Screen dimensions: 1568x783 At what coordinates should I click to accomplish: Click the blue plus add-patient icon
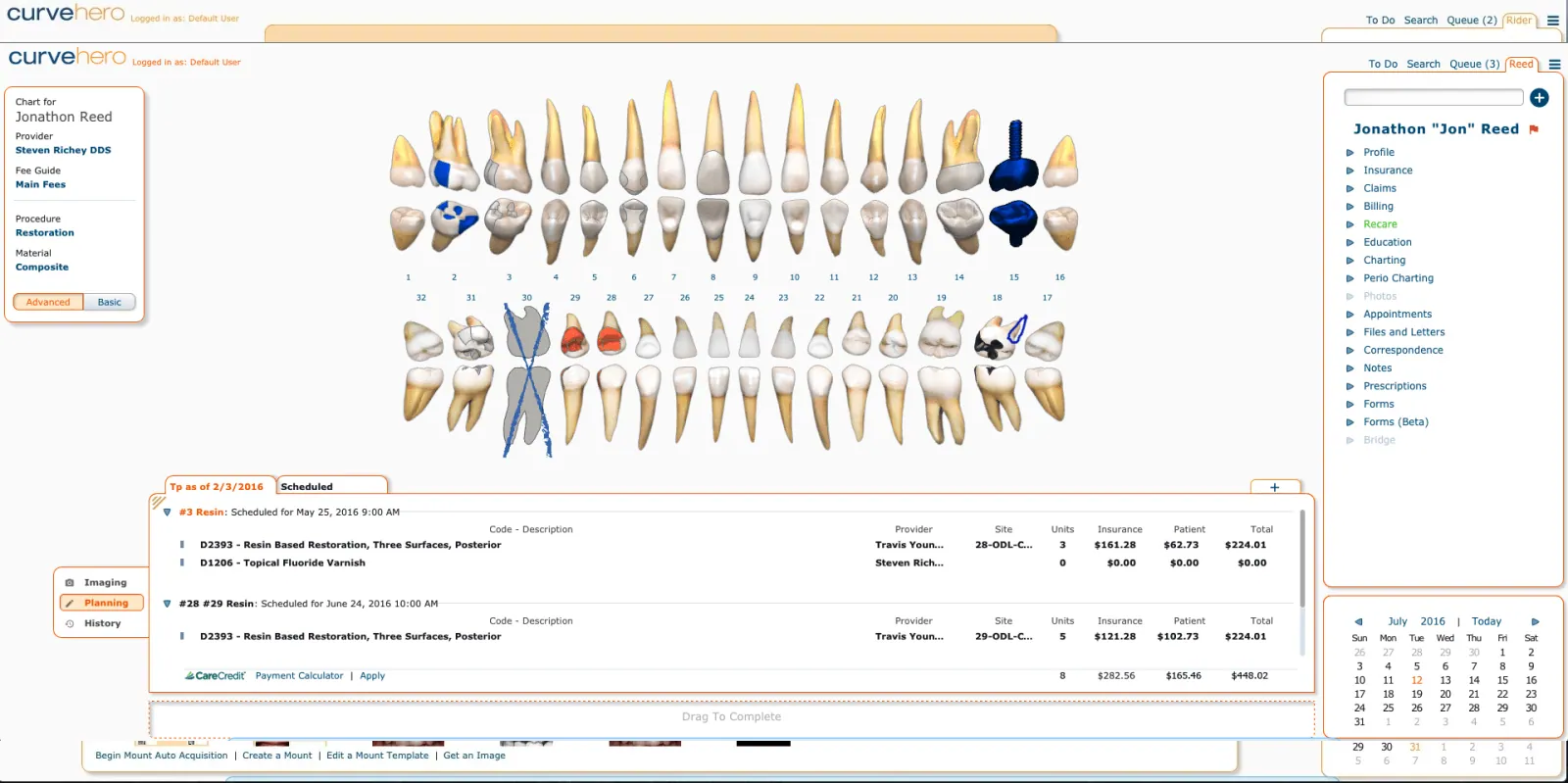[x=1540, y=98]
